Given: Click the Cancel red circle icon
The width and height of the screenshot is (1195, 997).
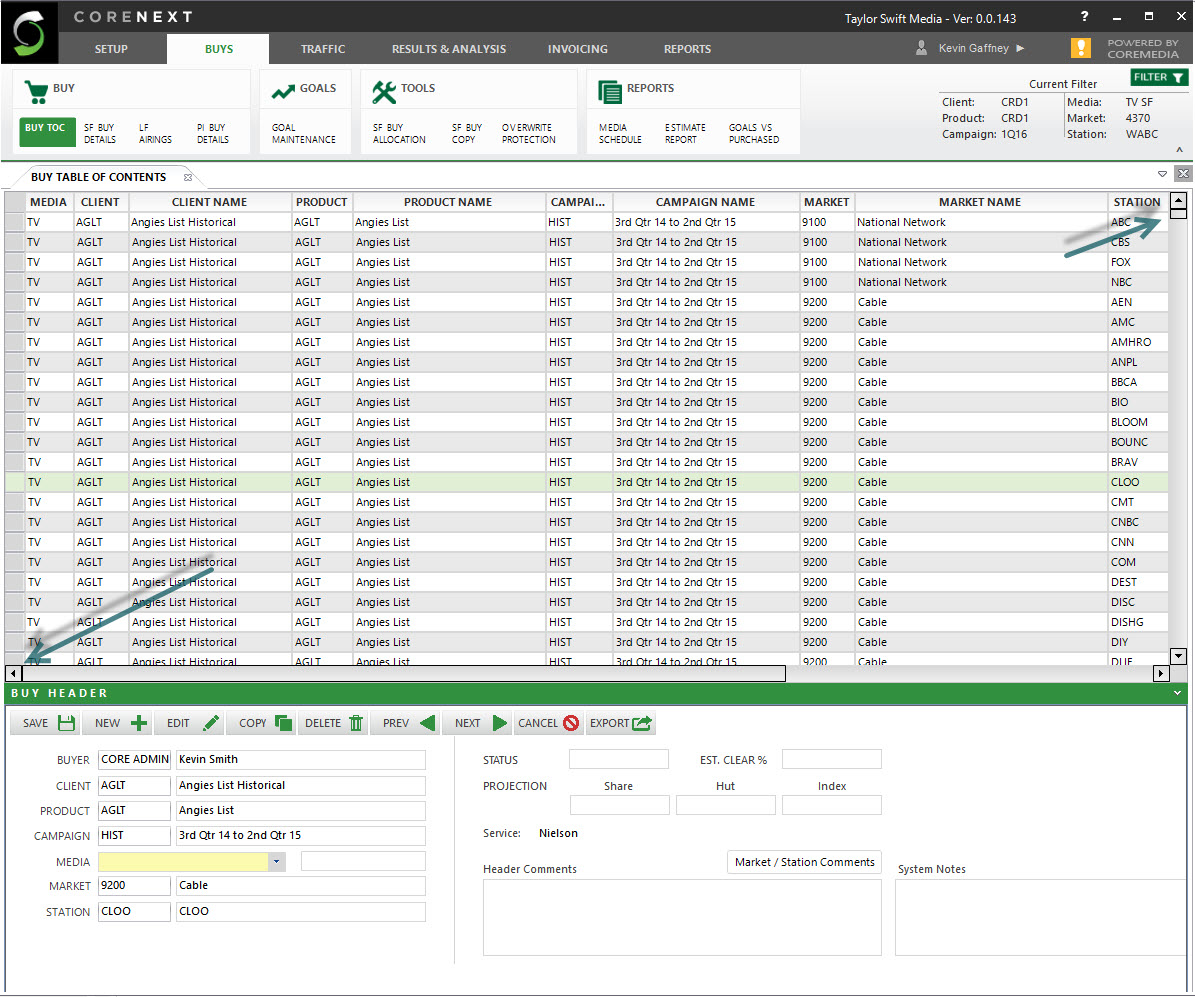Looking at the screenshot, I should pyautogui.click(x=571, y=723).
